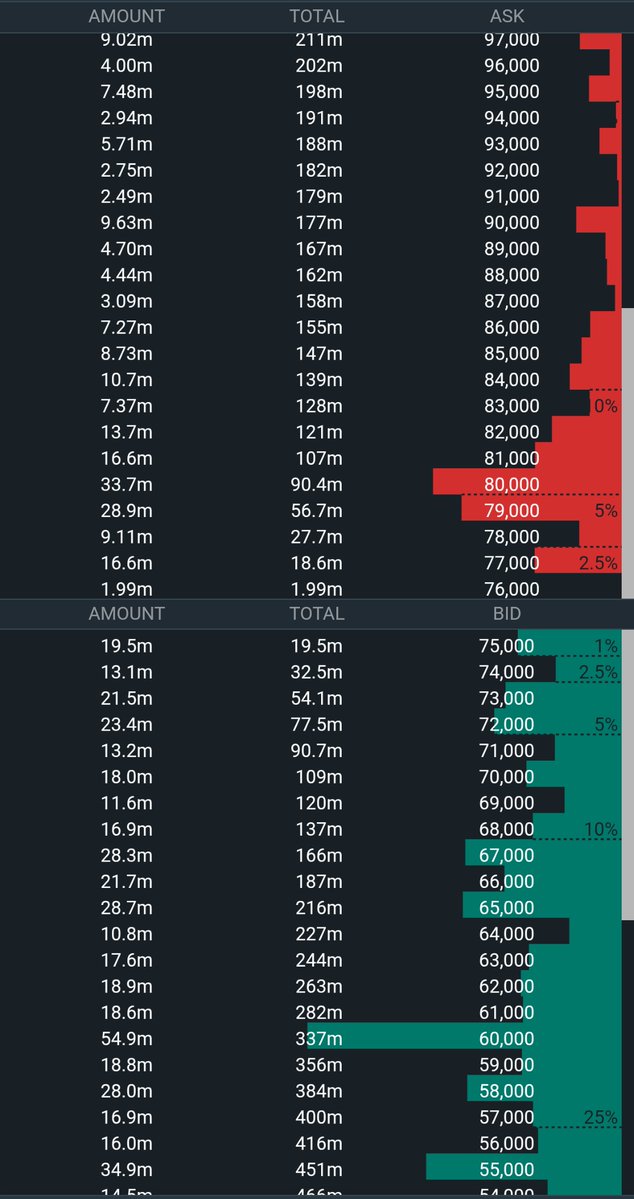Grab the ask side scrollbar thumb
The height and width of the screenshot is (1199, 634).
628,453
